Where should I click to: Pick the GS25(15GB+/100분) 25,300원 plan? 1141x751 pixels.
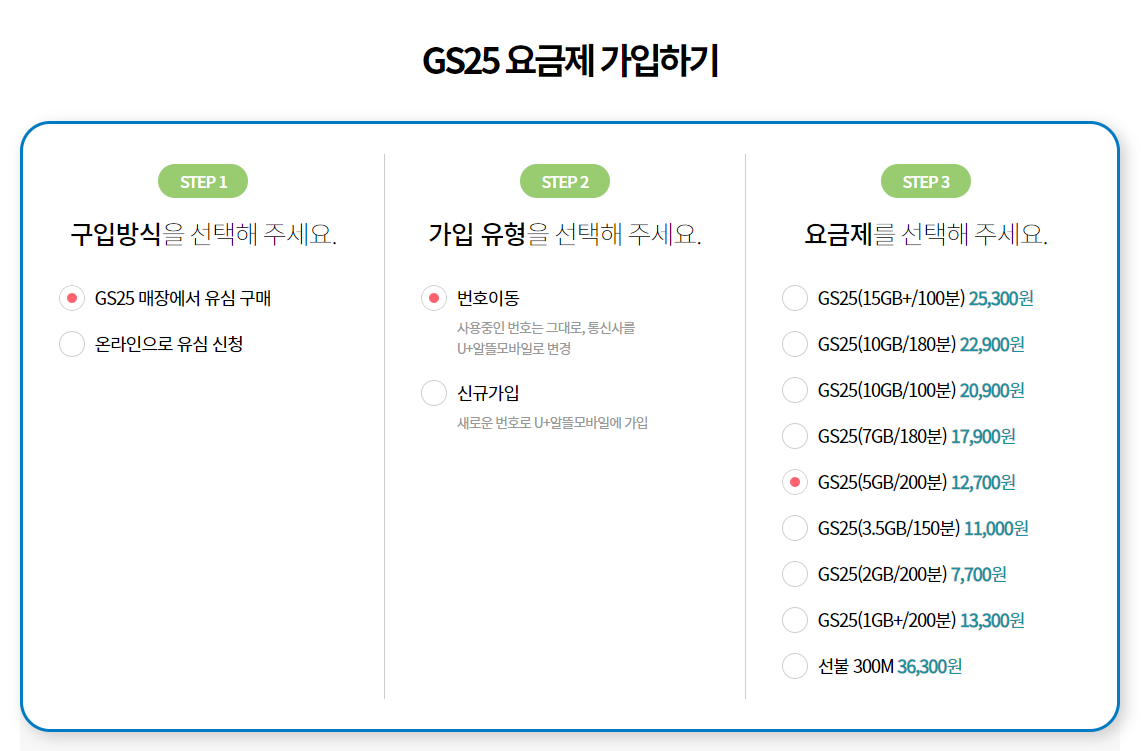tap(795, 298)
